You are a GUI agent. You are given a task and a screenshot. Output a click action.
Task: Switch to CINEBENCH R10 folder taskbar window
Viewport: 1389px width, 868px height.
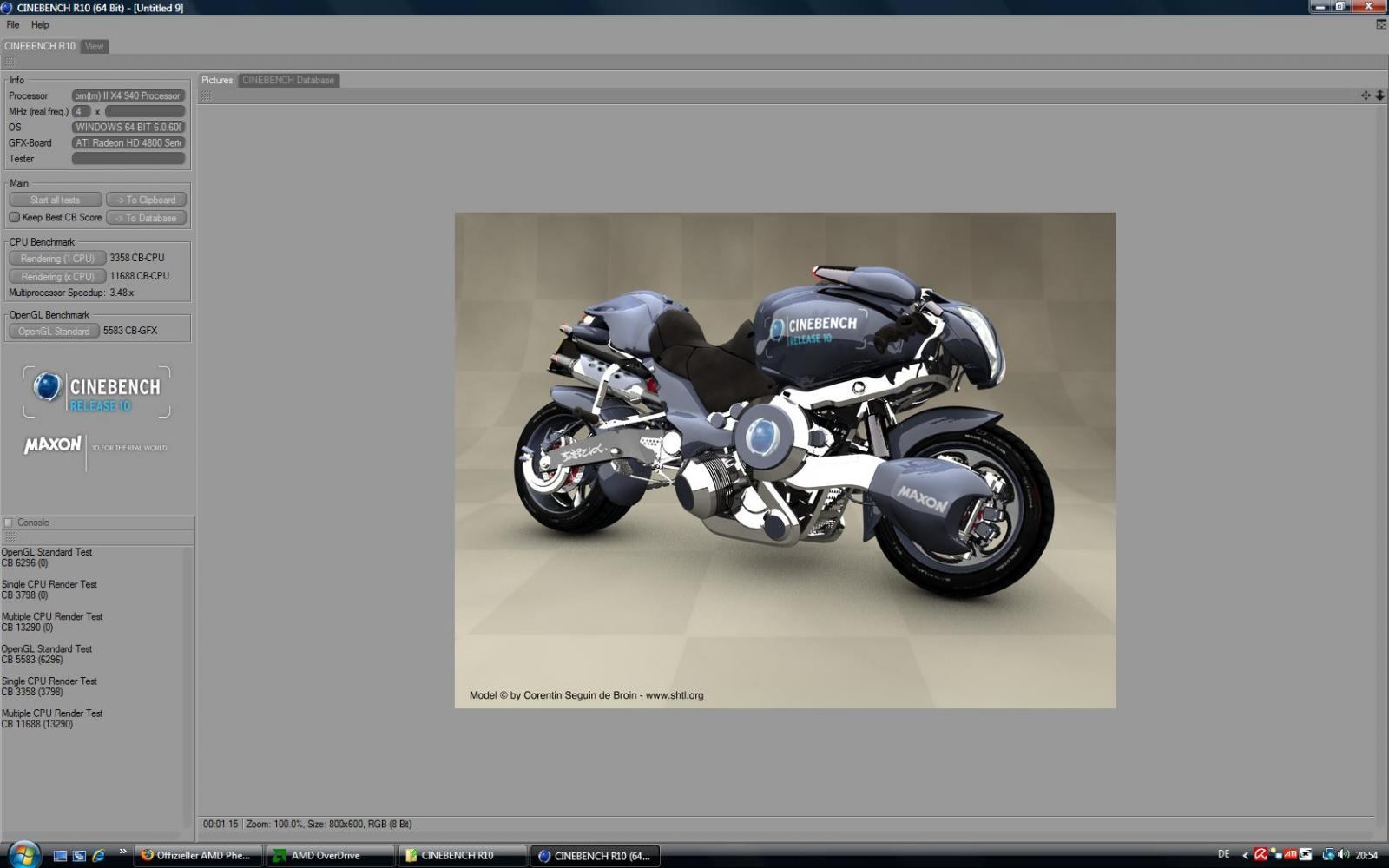click(461, 855)
